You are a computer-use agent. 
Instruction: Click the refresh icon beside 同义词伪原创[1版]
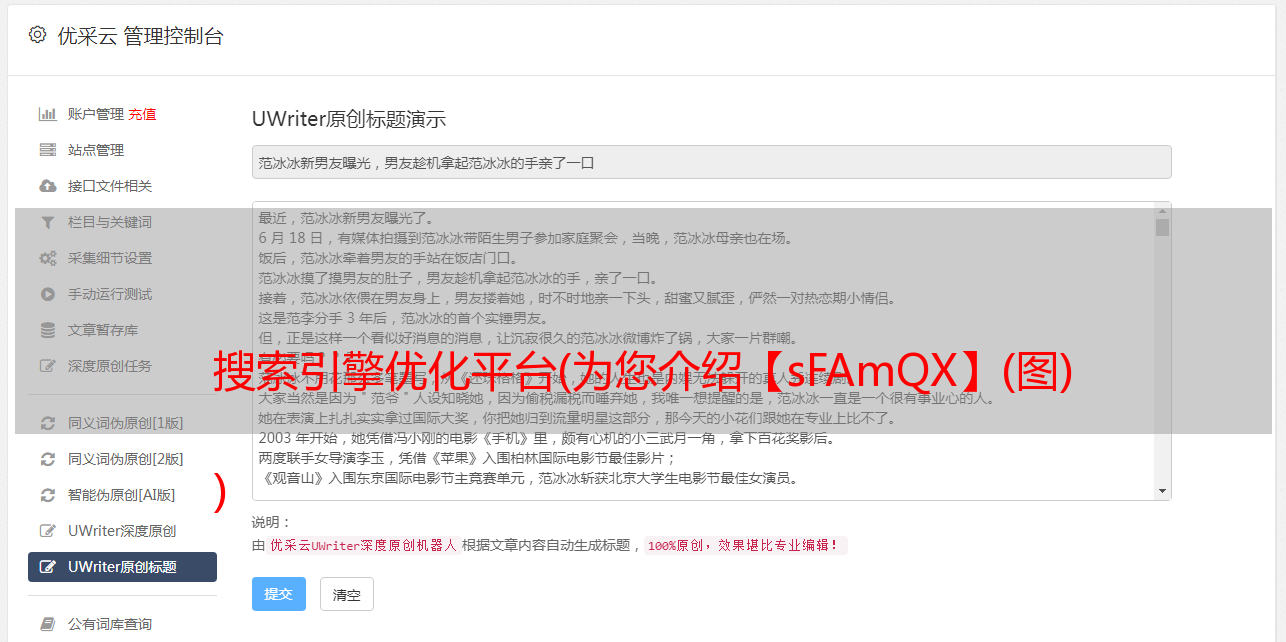(x=47, y=423)
